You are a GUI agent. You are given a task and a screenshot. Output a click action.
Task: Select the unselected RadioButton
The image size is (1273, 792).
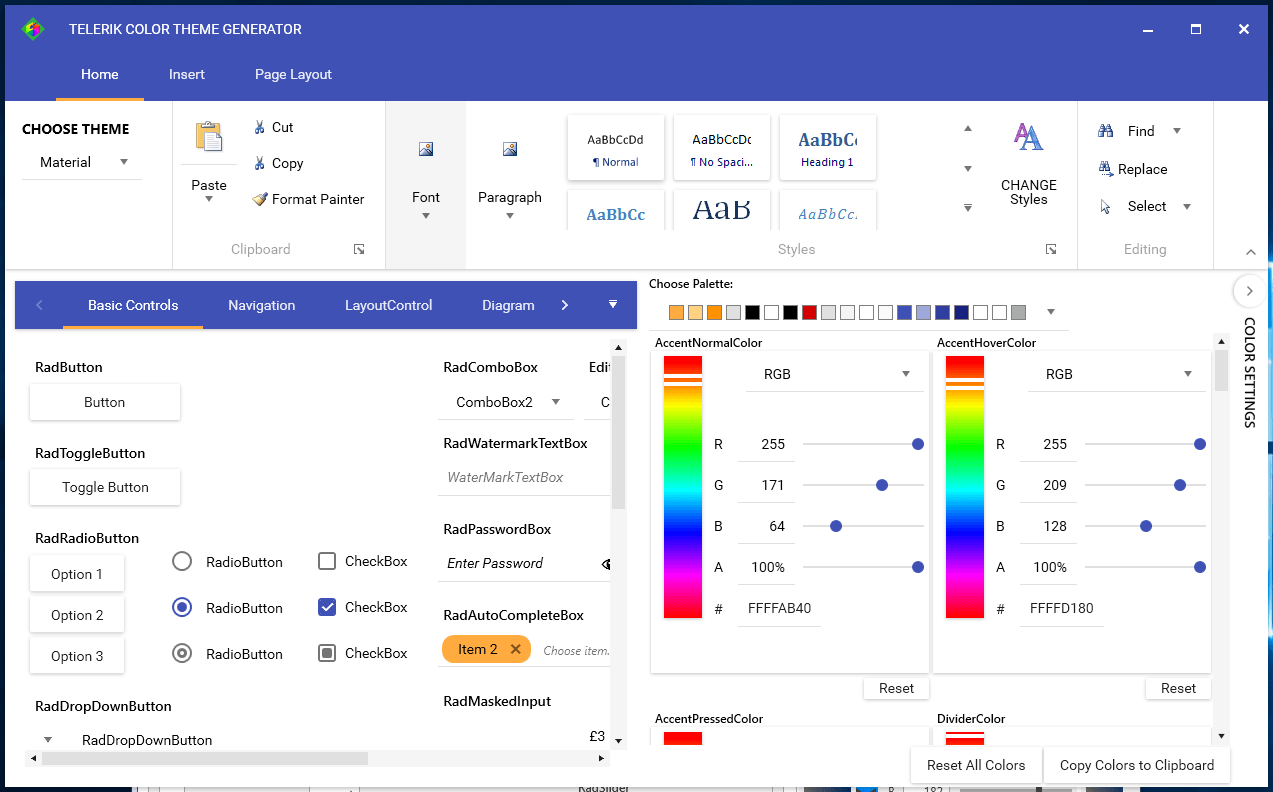(182, 561)
